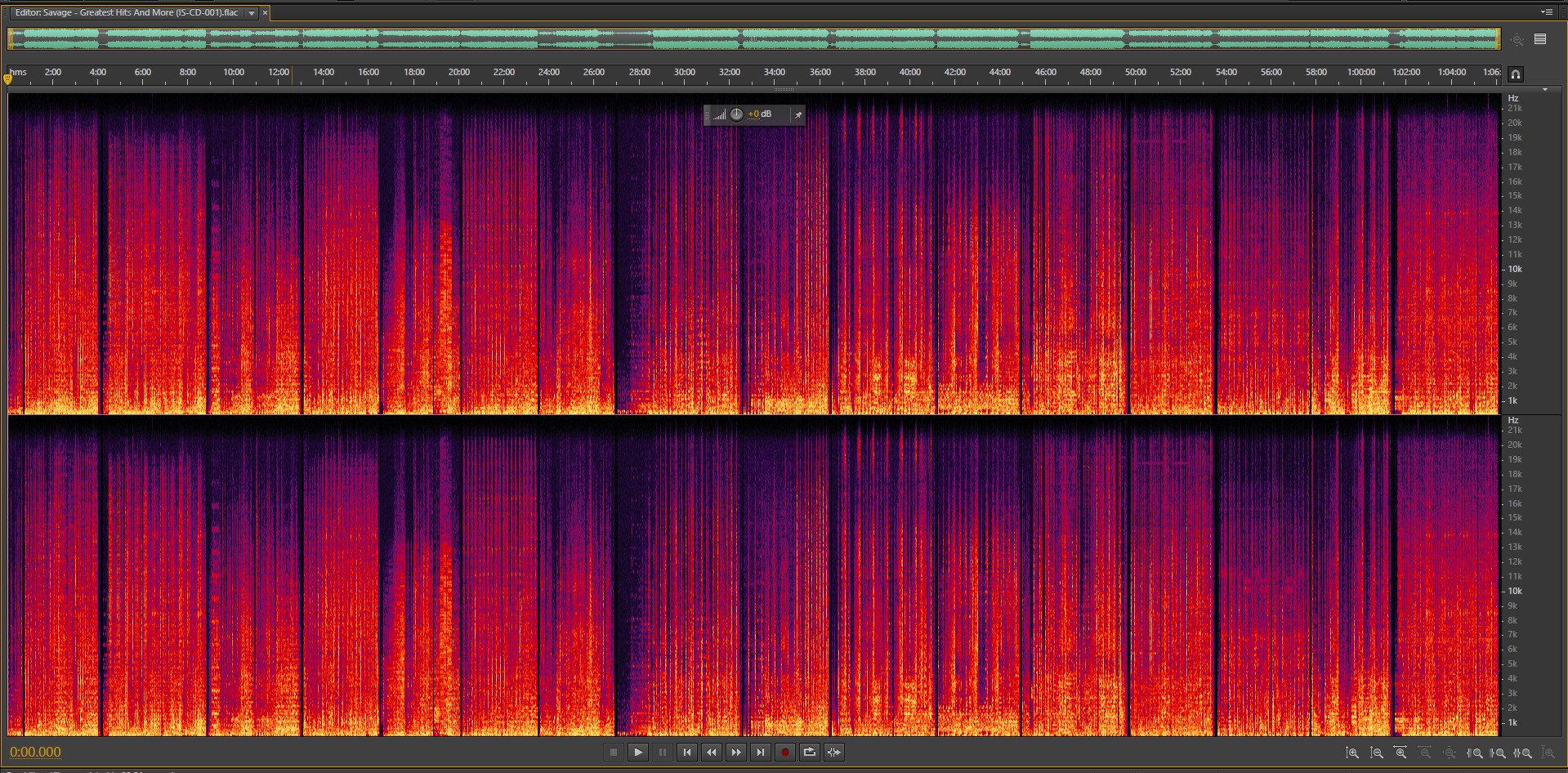Select the Savage Greatest Hits editor tab
The height and width of the screenshot is (773, 1568).
click(x=127, y=13)
